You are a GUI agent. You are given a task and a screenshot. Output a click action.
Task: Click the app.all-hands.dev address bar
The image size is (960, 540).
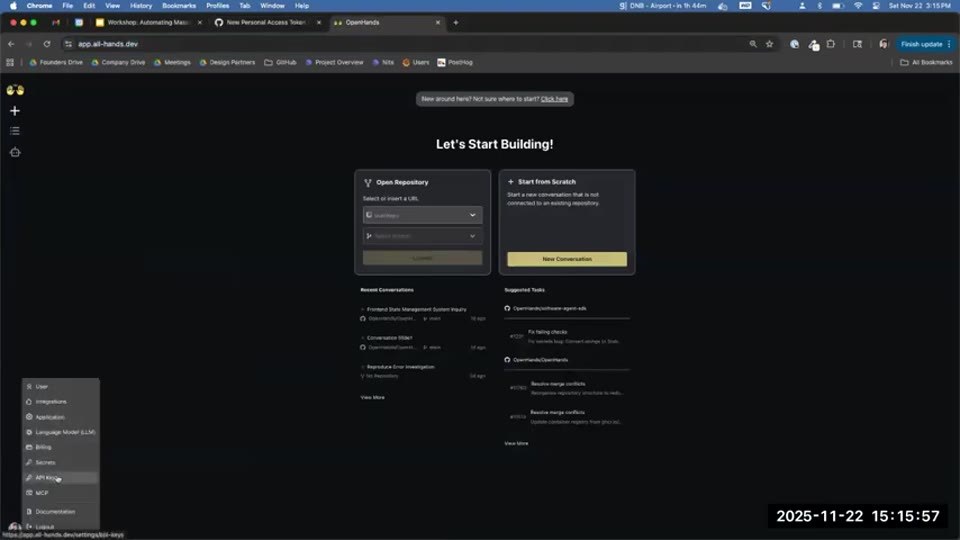[404, 44]
